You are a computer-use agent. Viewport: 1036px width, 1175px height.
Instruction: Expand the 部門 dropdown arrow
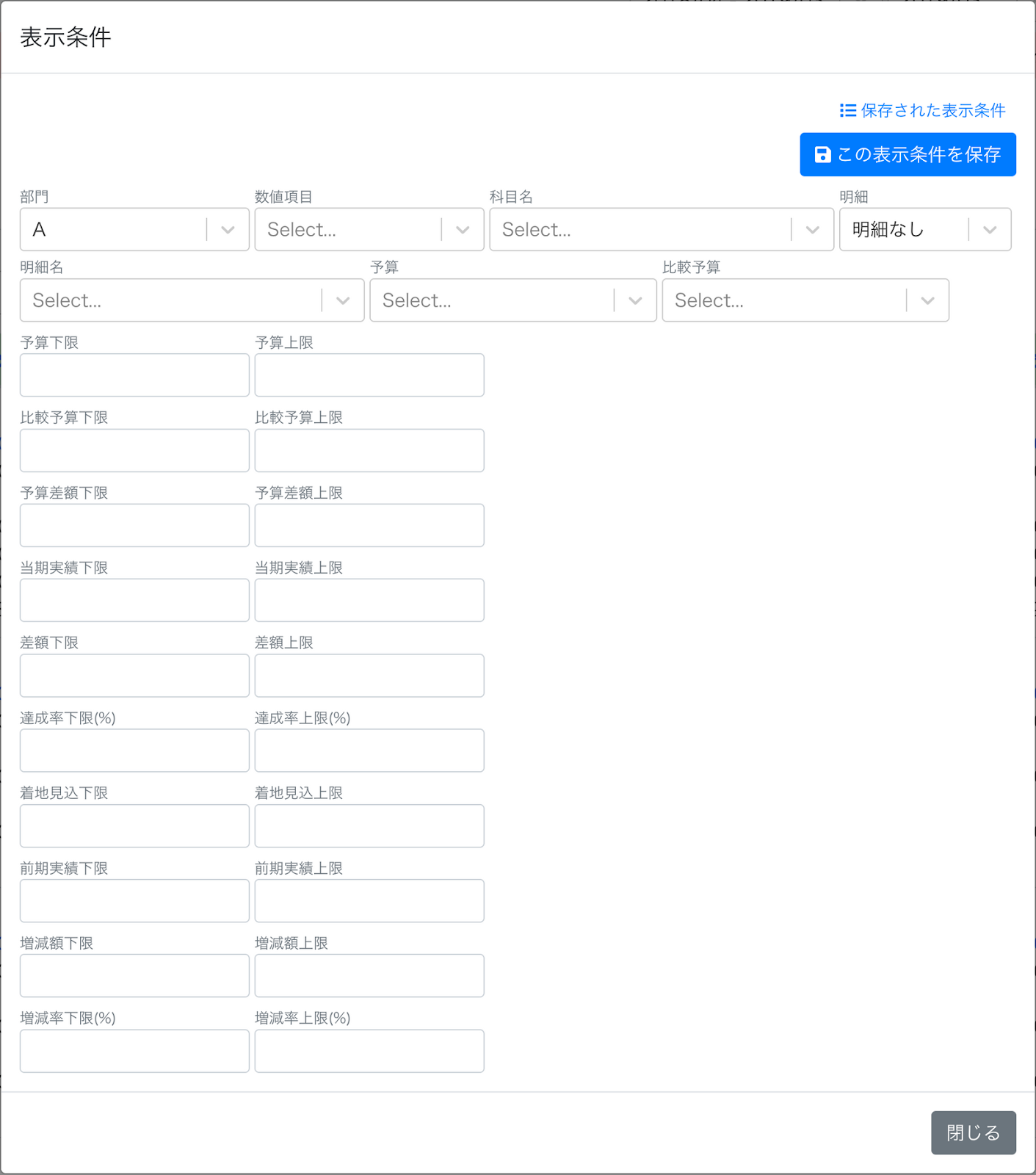(228, 230)
